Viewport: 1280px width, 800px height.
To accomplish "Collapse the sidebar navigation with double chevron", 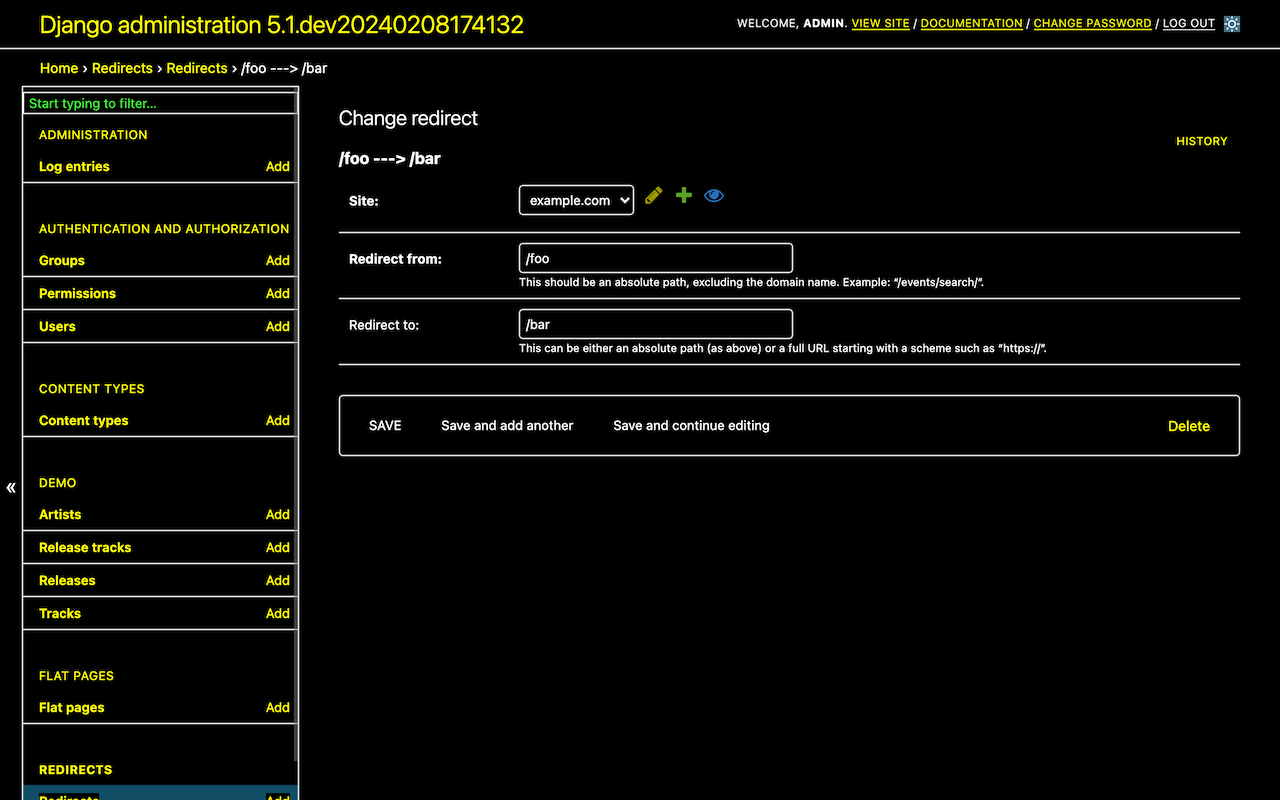I will (11, 488).
